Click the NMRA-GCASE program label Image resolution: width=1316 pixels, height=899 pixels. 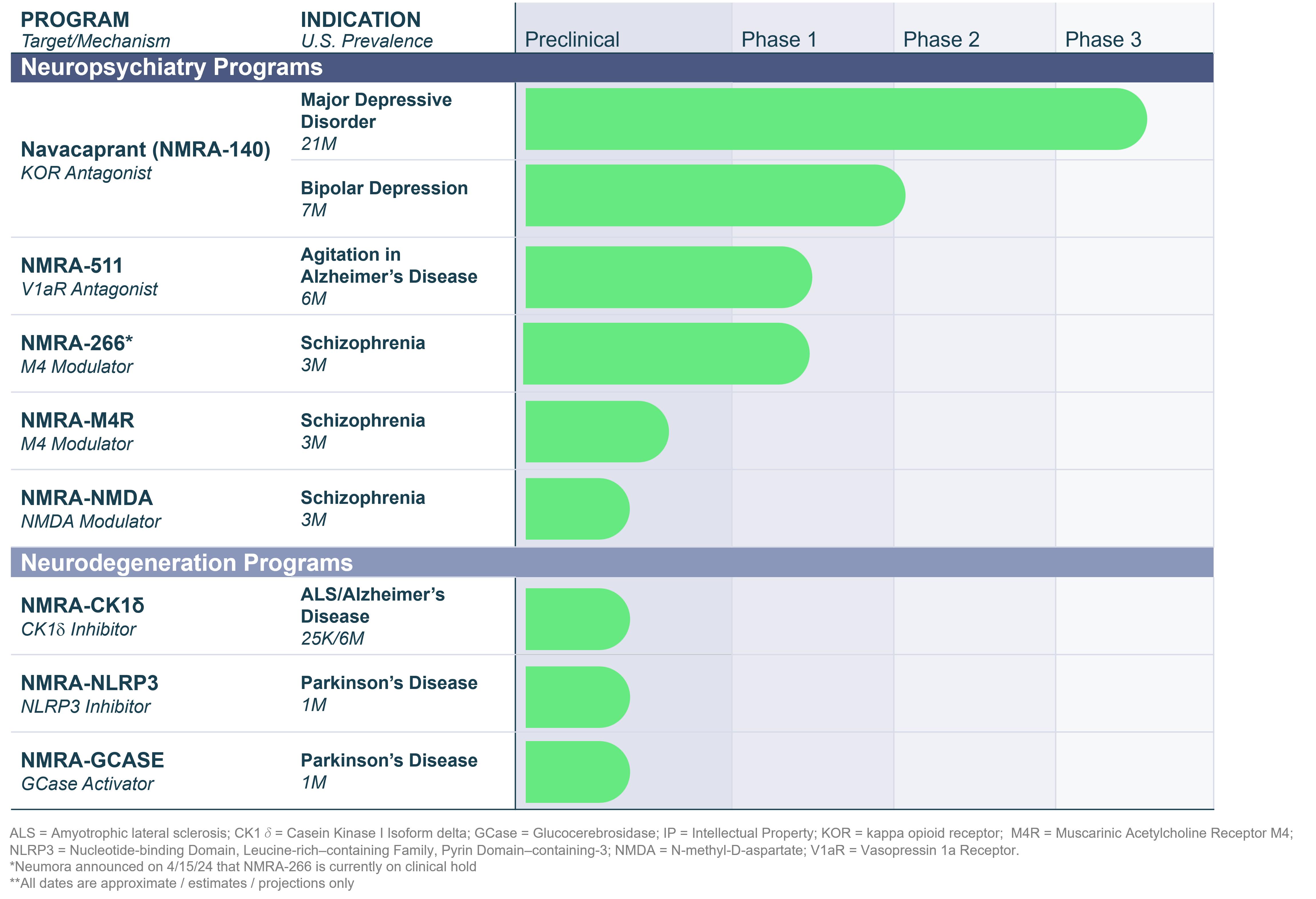point(92,760)
